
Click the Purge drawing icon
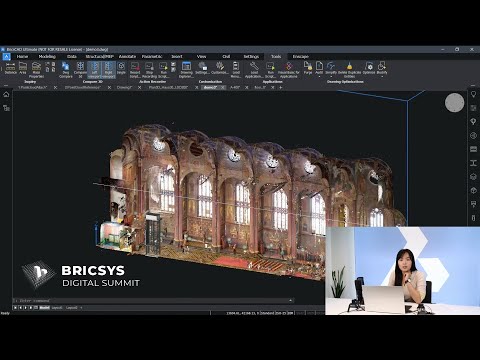(x=308, y=68)
